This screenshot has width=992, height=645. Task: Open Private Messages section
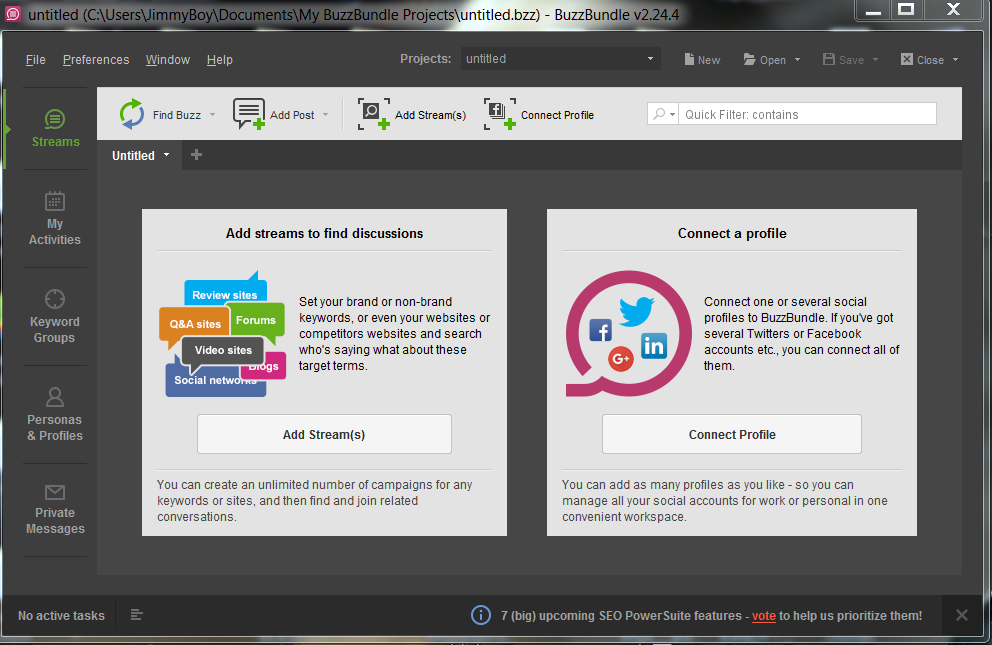pyautogui.click(x=55, y=510)
